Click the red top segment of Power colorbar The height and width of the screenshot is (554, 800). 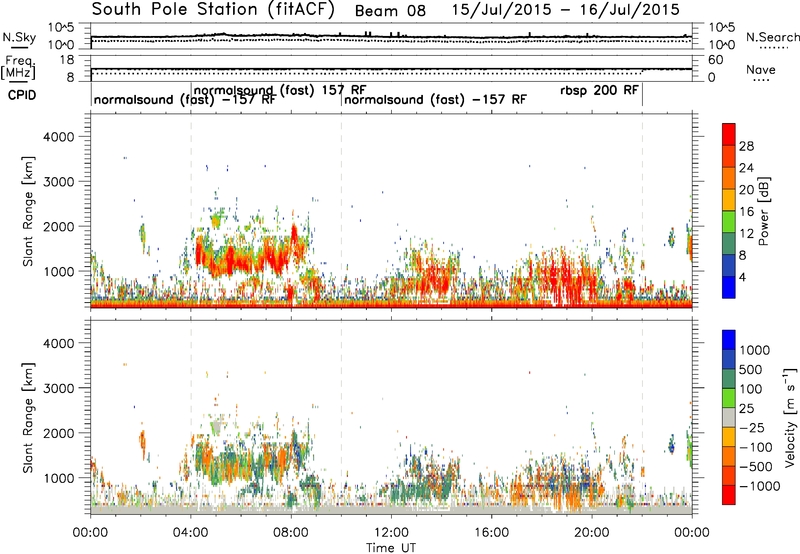click(729, 135)
